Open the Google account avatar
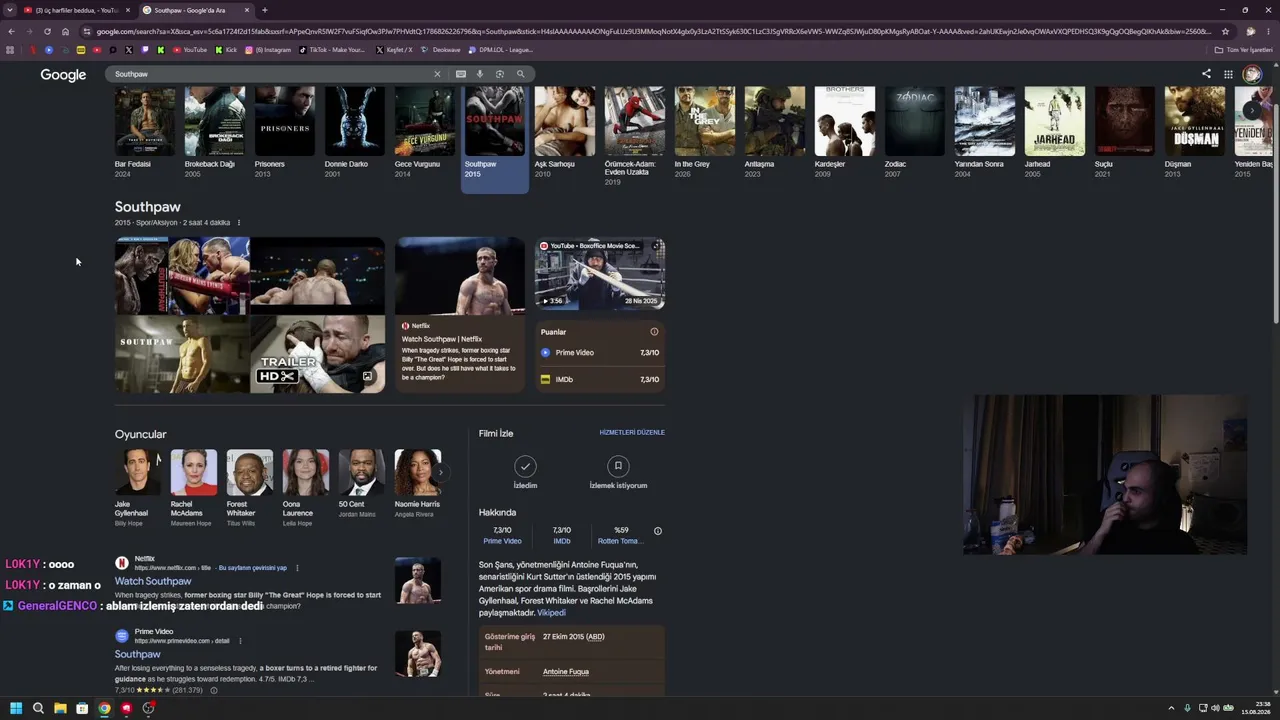This screenshot has height=720, width=1280. [1252, 74]
